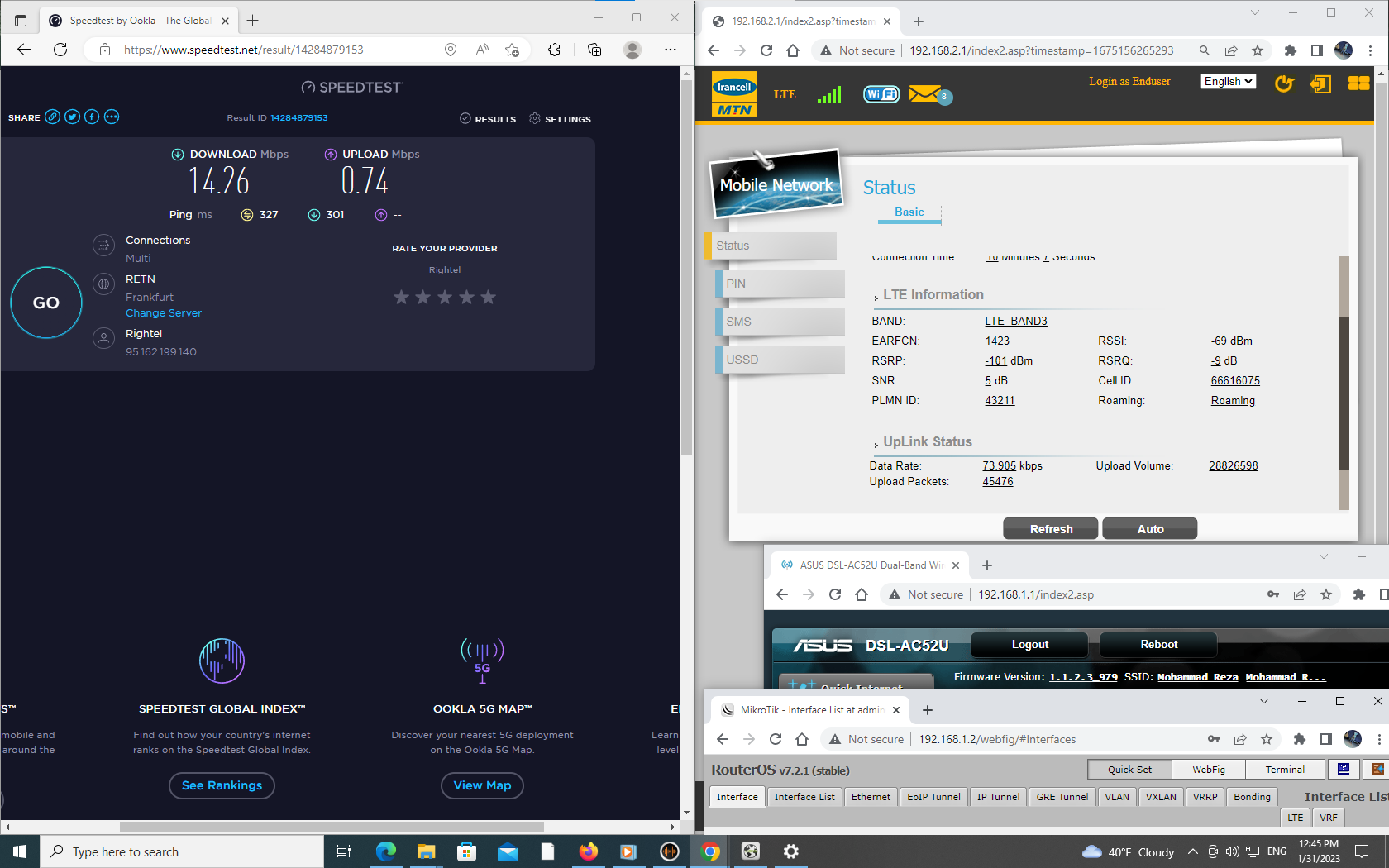This screenshot has width=1389, height=868.
Task: Open tab search chevron in ASUS Chrome window
Action: pyautogui.click(x=1324, y=556)
